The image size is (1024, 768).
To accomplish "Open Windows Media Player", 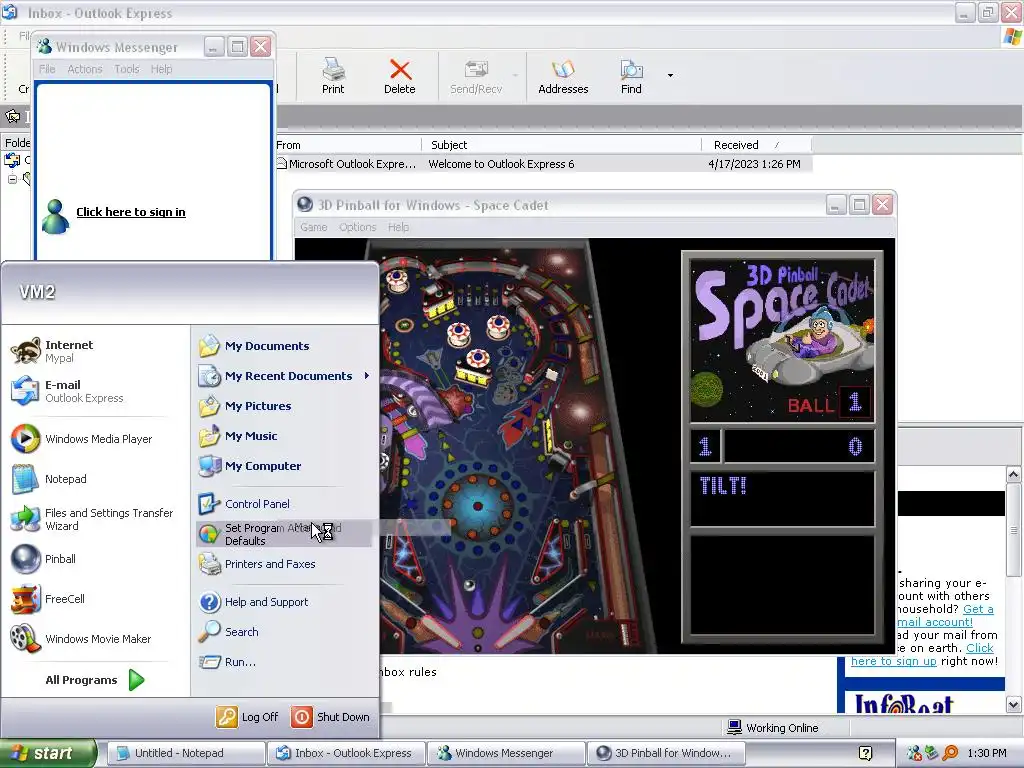I will point(82,439).
